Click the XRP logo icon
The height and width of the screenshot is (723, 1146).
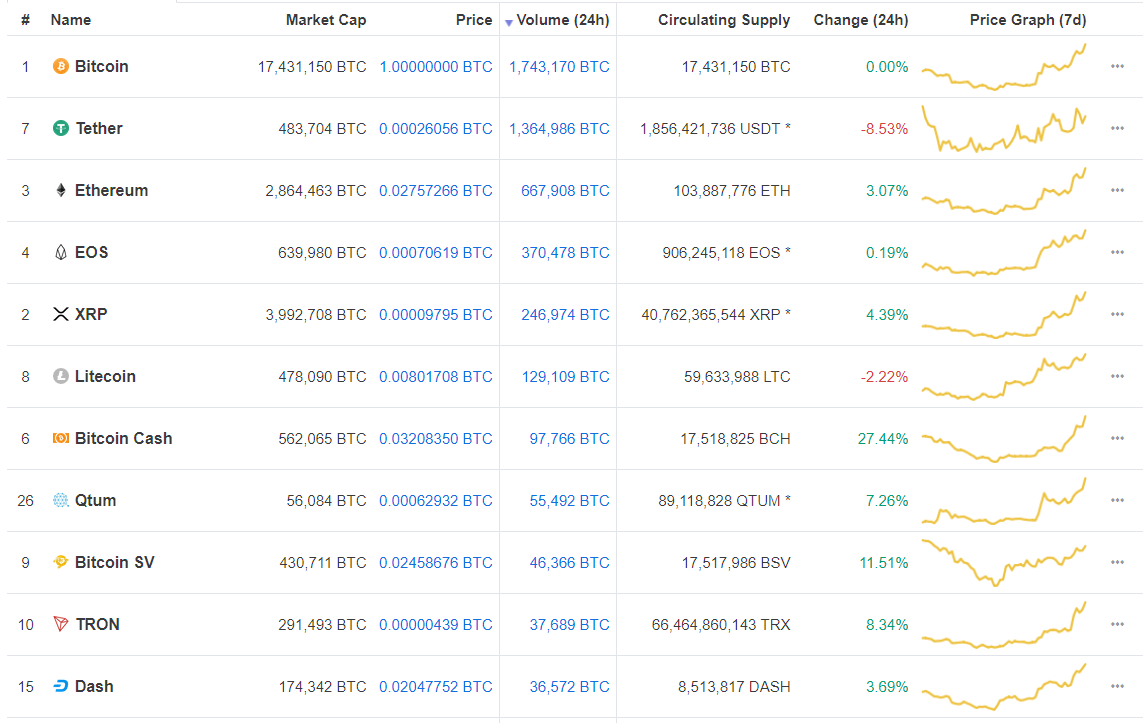pyautogui.click(x=61, y=315)
